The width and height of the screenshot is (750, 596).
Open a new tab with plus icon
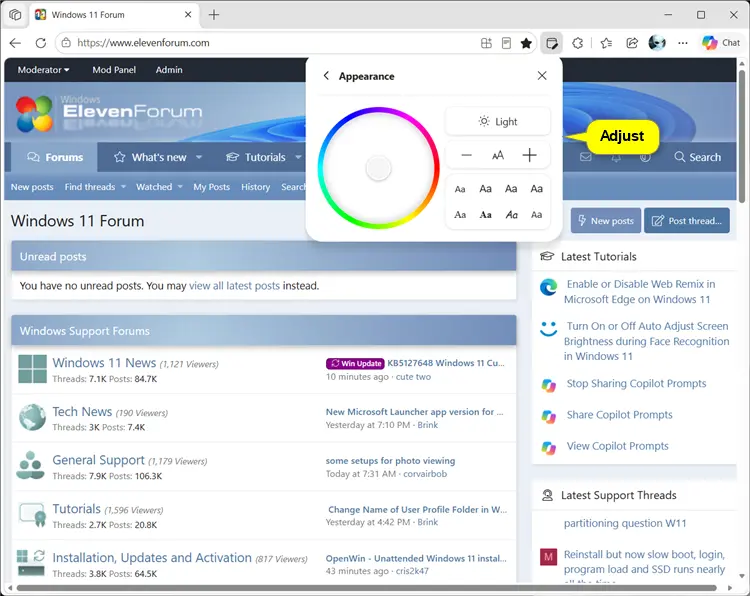[214, 15]
